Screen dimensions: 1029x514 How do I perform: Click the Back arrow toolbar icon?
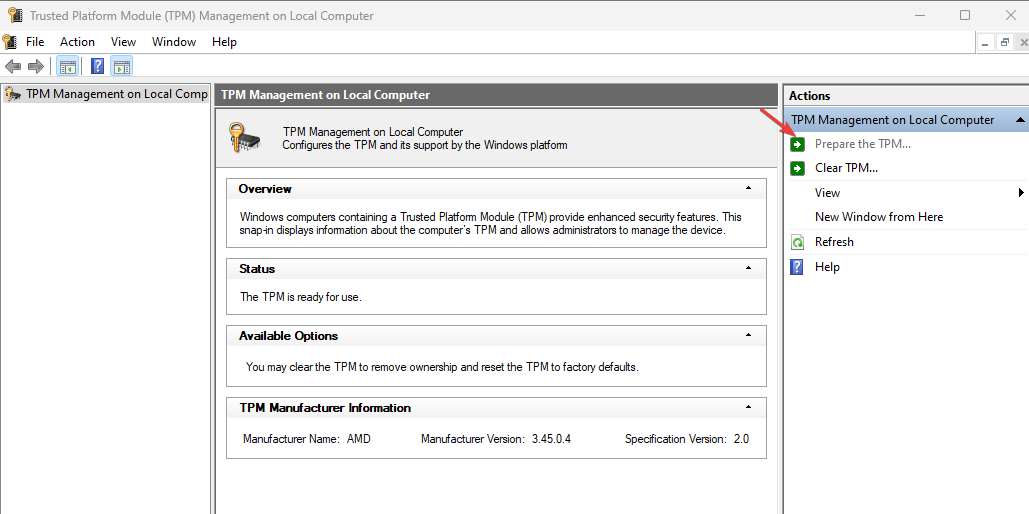click(13, 66)
